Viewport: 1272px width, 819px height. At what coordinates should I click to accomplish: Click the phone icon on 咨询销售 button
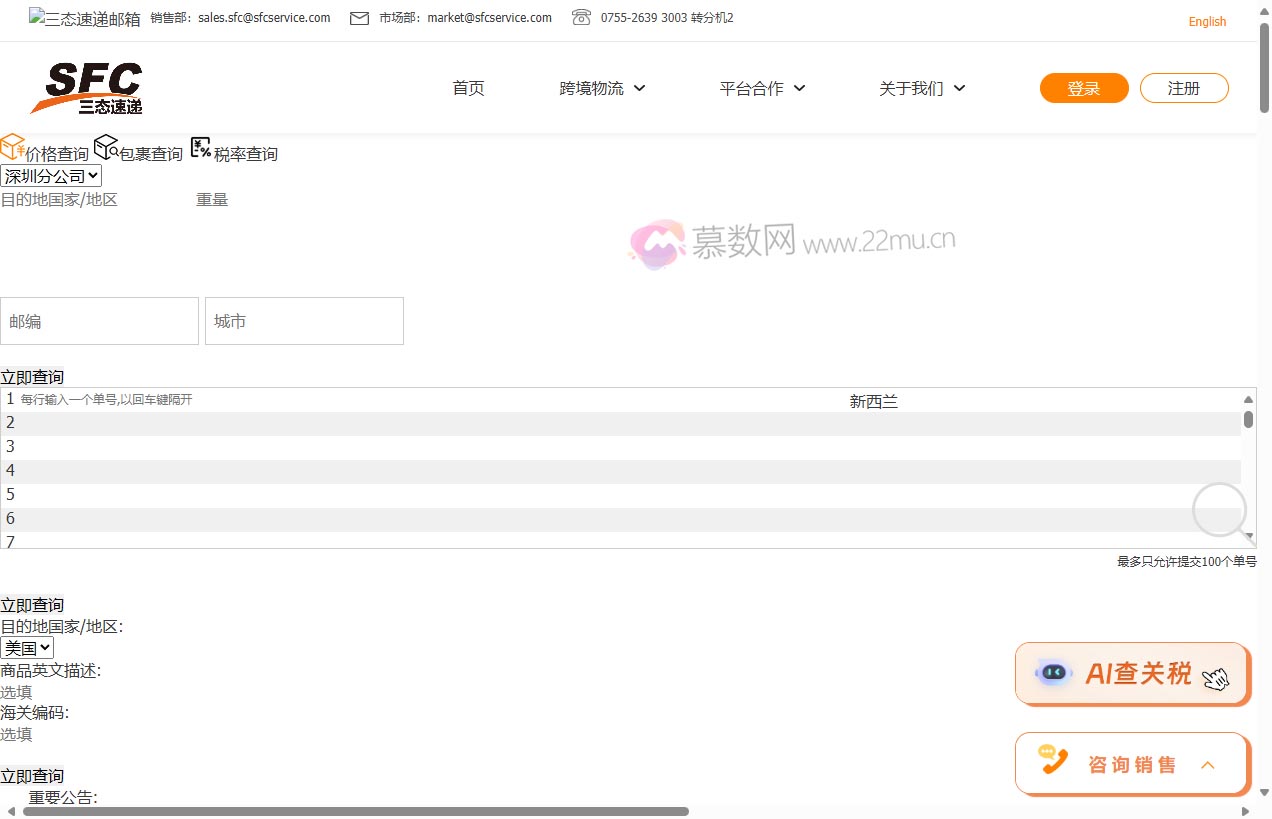(1052, 760)
